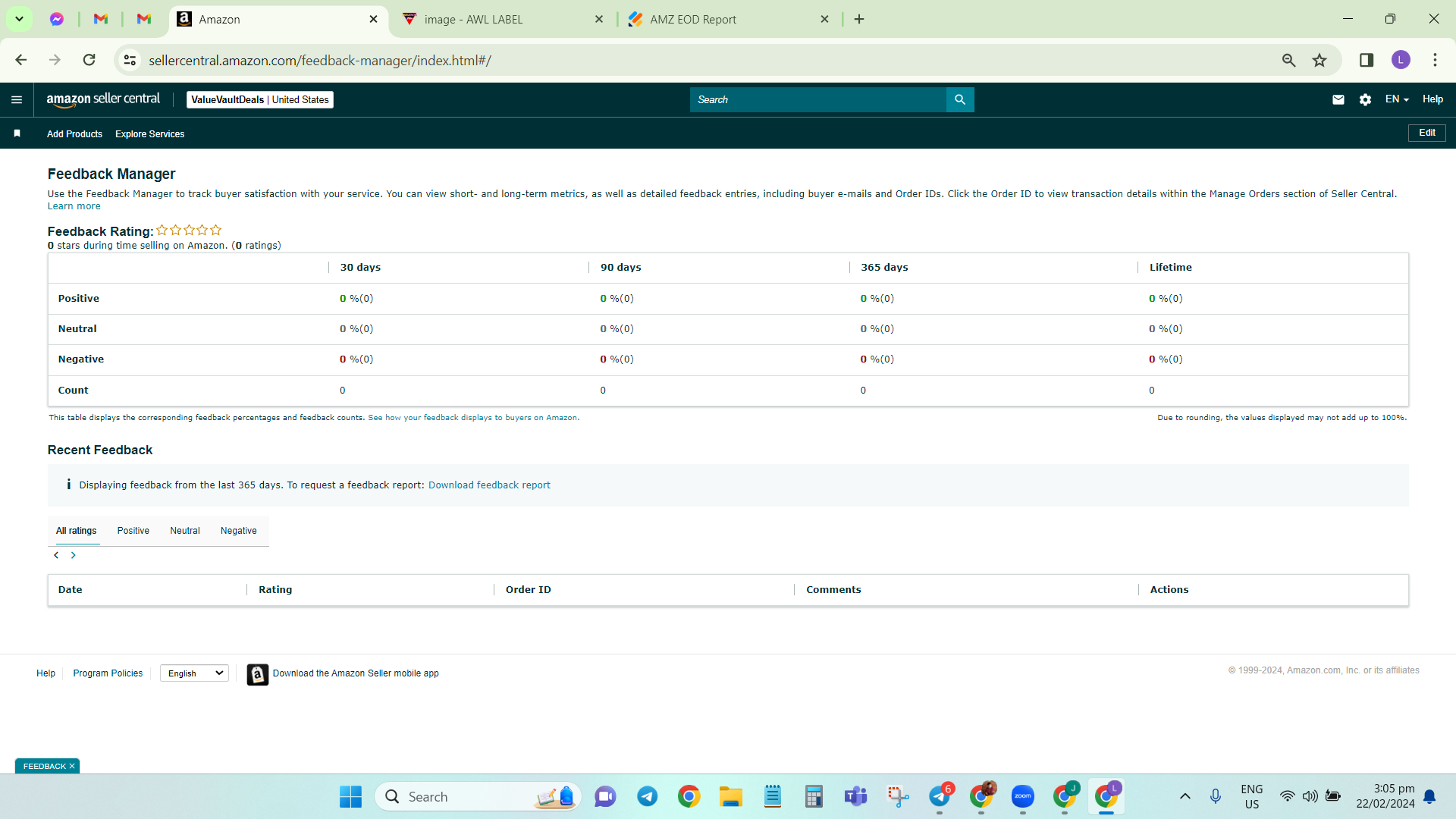Expand the EN language dropdown
This screenshot has width=1456, height=819.
tap(1397, 99)
